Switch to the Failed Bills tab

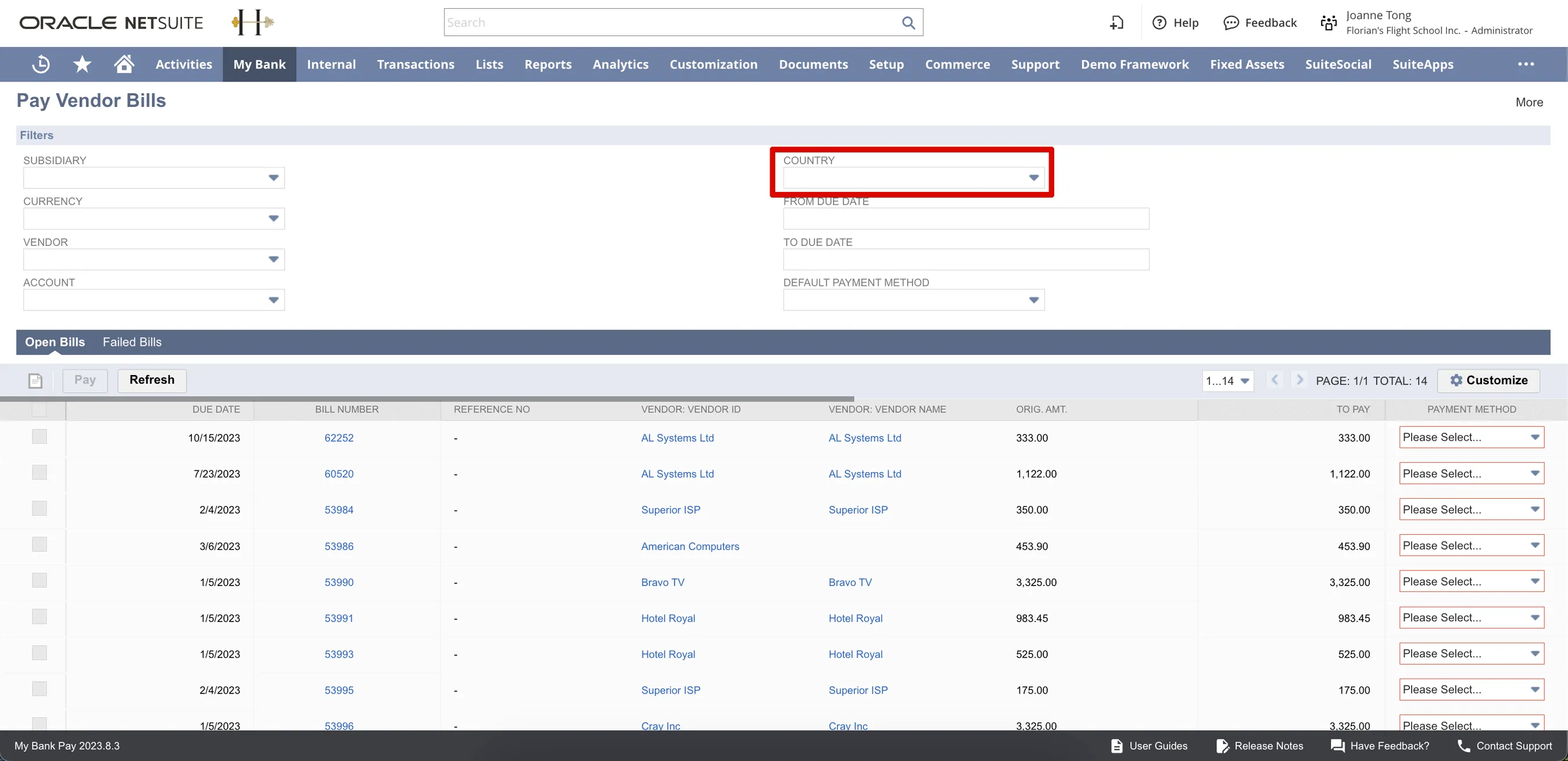132,342
